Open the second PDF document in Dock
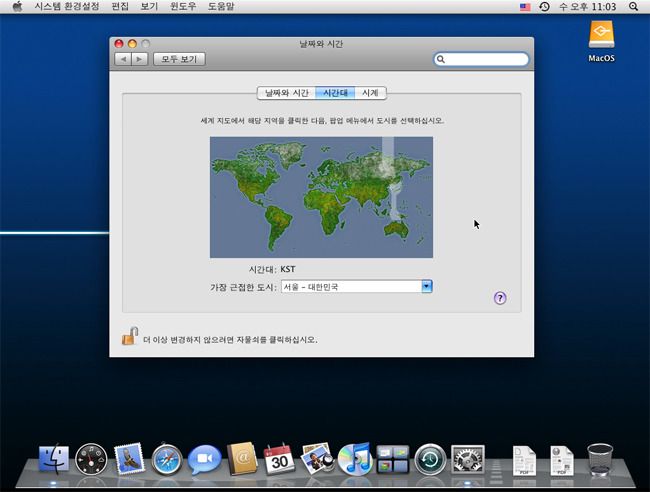650x492 pixels. point(562,460)
